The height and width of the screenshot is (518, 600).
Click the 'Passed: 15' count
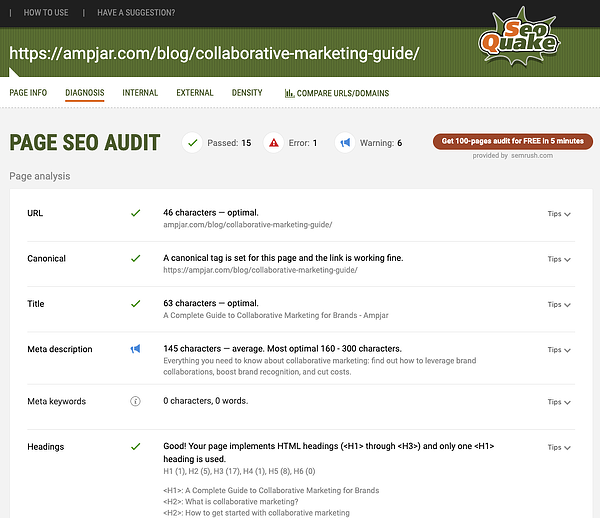coord(229,143)
